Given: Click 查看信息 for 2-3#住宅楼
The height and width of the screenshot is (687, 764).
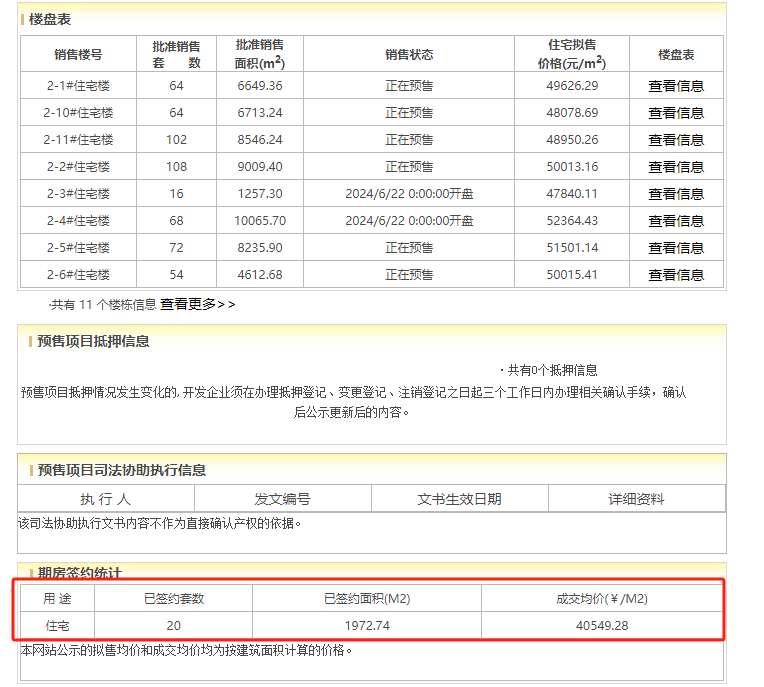Looking at the screenshot, I should pyautogui.click(x=676, y=194).
